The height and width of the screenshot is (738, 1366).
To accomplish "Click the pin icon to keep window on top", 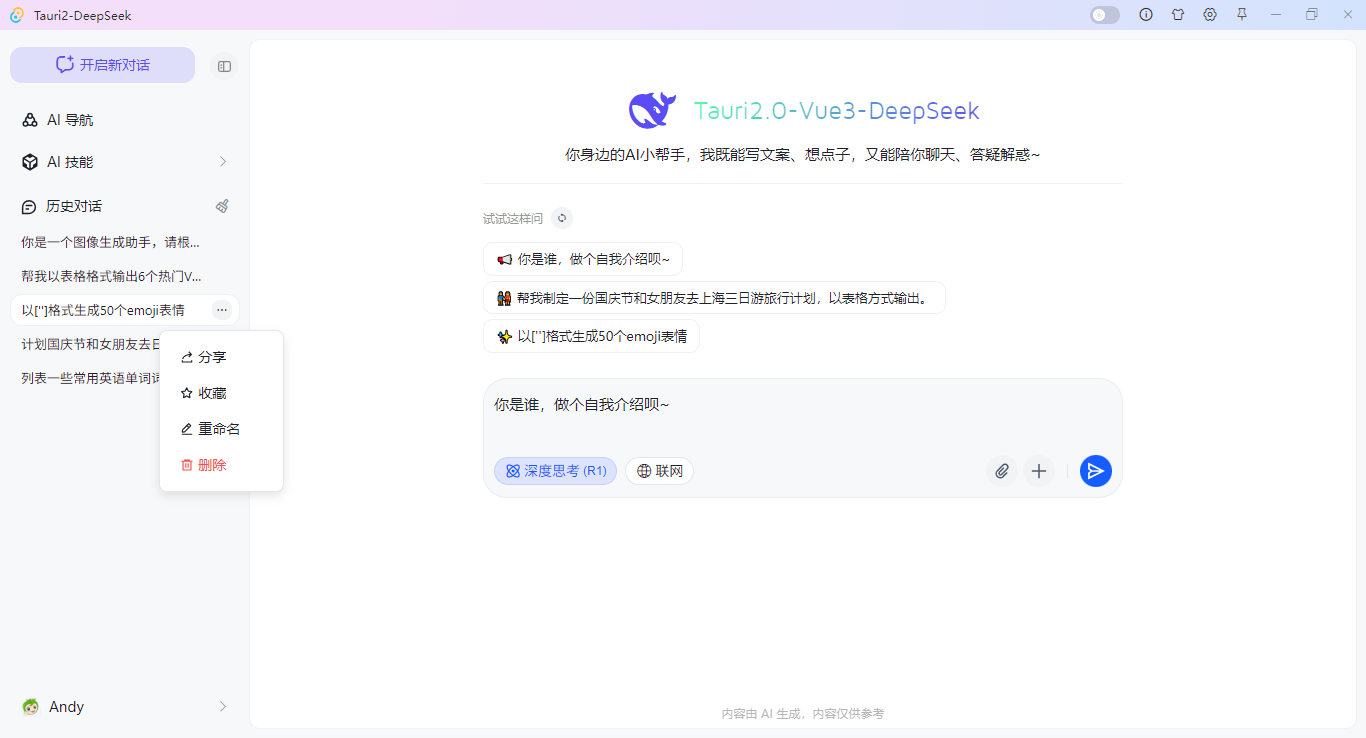I will coord(1241,15).
